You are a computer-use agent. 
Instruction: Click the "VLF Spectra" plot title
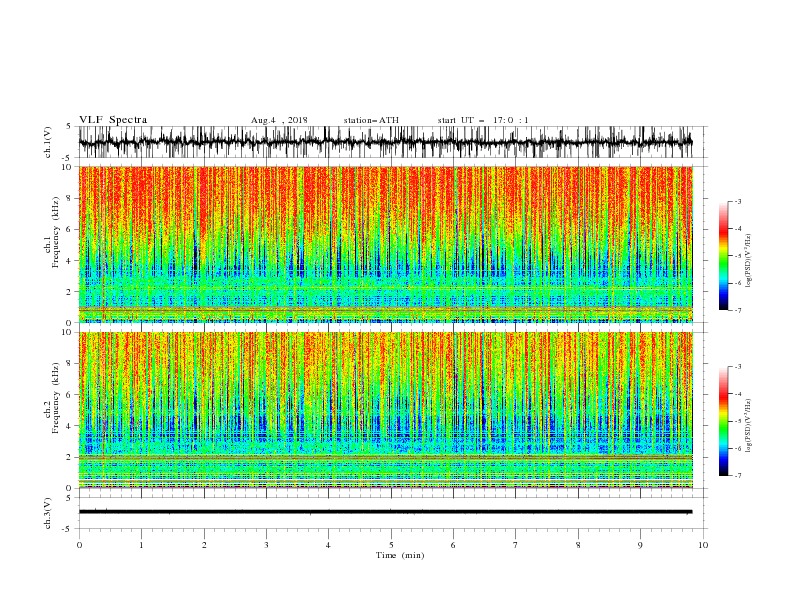pyautogui.click(x=113, y=120)
